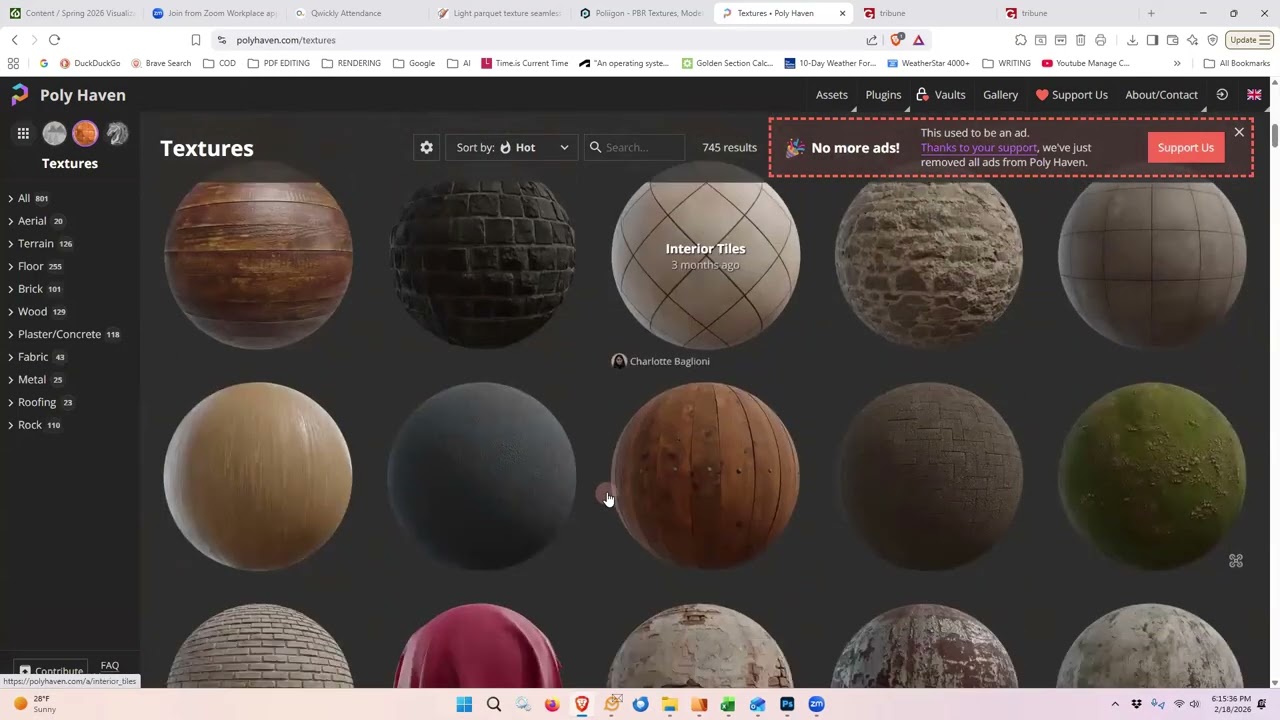Open the FAQ link
This screenshot has width=1280, height=720.
110,666
